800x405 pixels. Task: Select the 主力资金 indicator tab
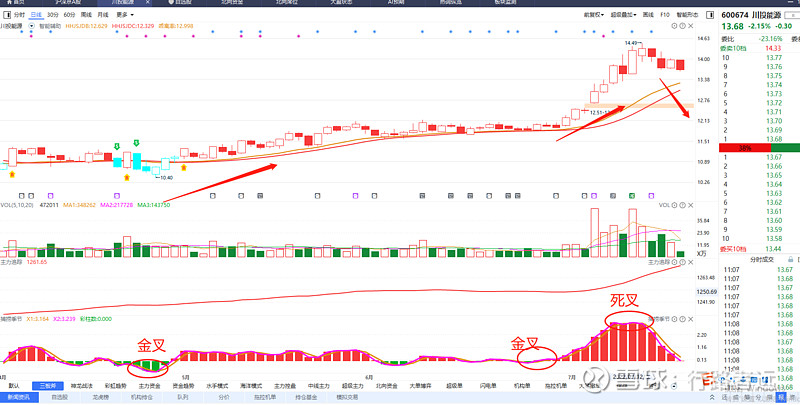coord(150,384)
